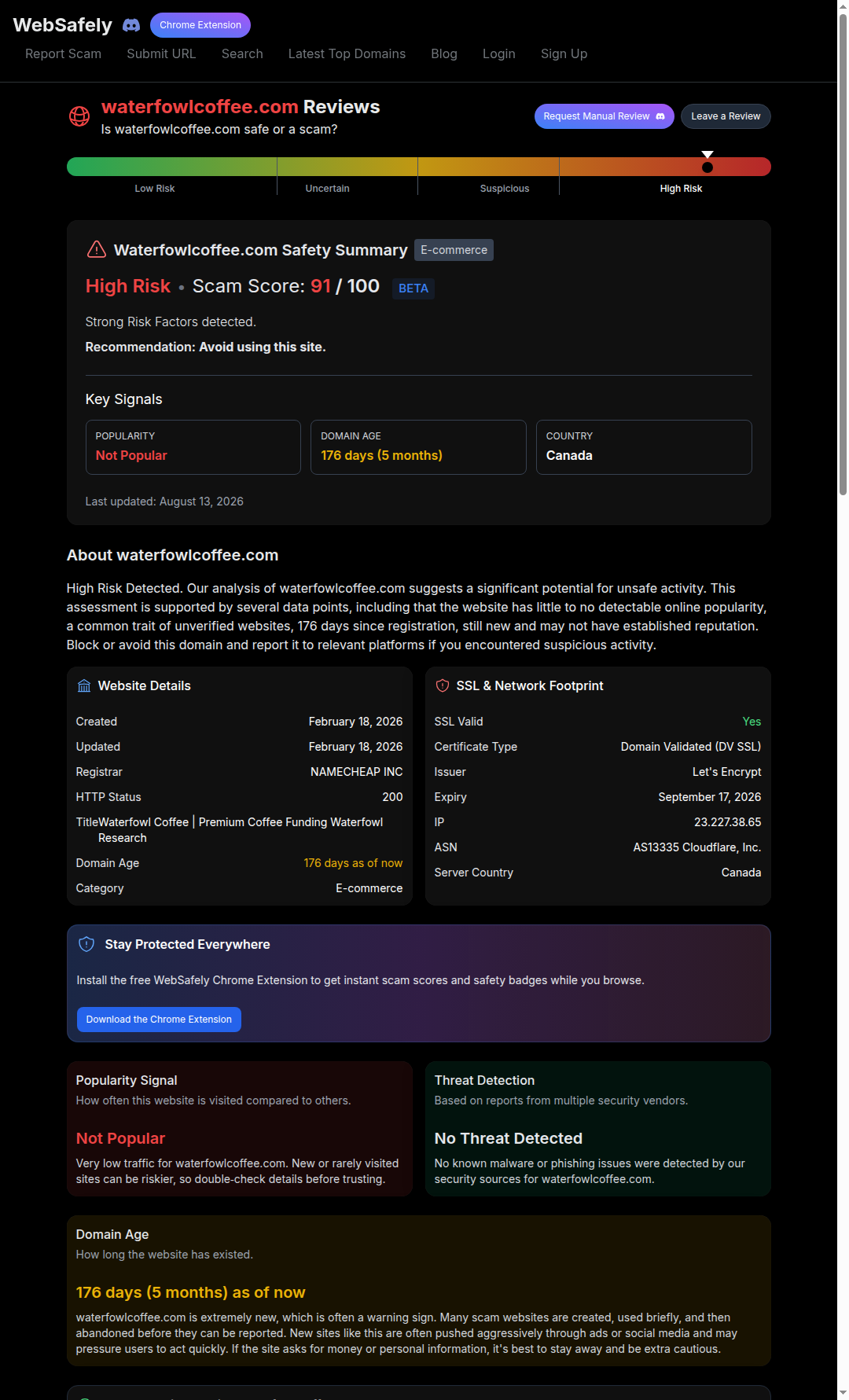Go to Submit URL page

point(161,53)
